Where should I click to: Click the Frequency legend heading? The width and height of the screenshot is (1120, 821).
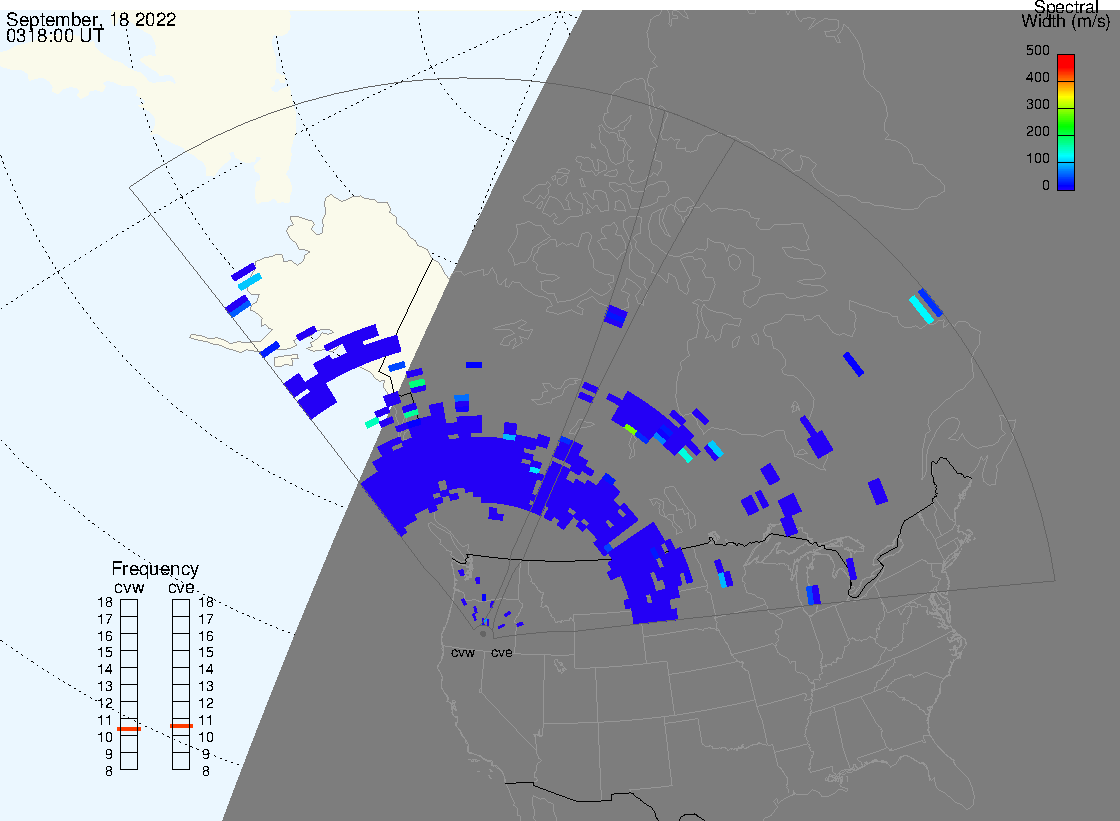pyautogui.click(x=155, y=569)
